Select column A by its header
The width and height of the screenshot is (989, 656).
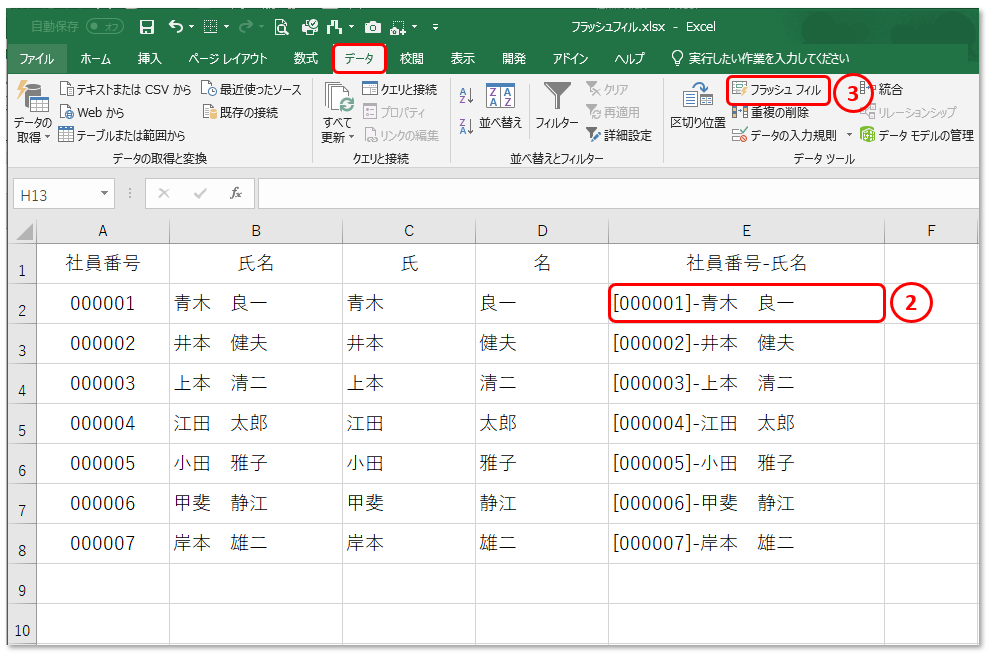[x=103, y=231]
